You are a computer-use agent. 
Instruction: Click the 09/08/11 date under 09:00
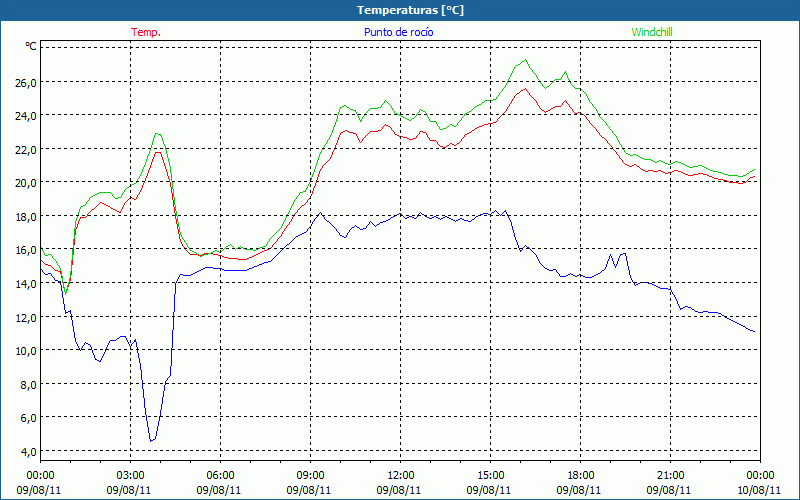(x=309, y=490)
